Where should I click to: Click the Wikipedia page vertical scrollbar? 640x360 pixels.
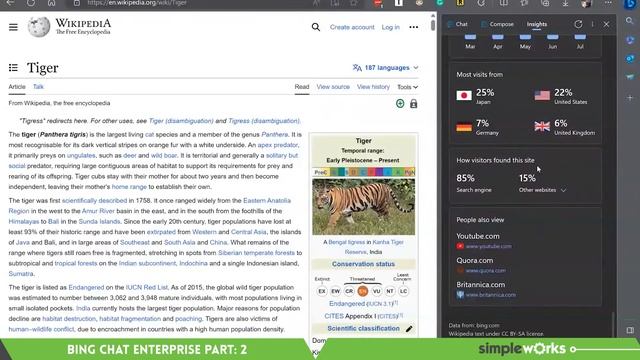click(x=433, y=24)
